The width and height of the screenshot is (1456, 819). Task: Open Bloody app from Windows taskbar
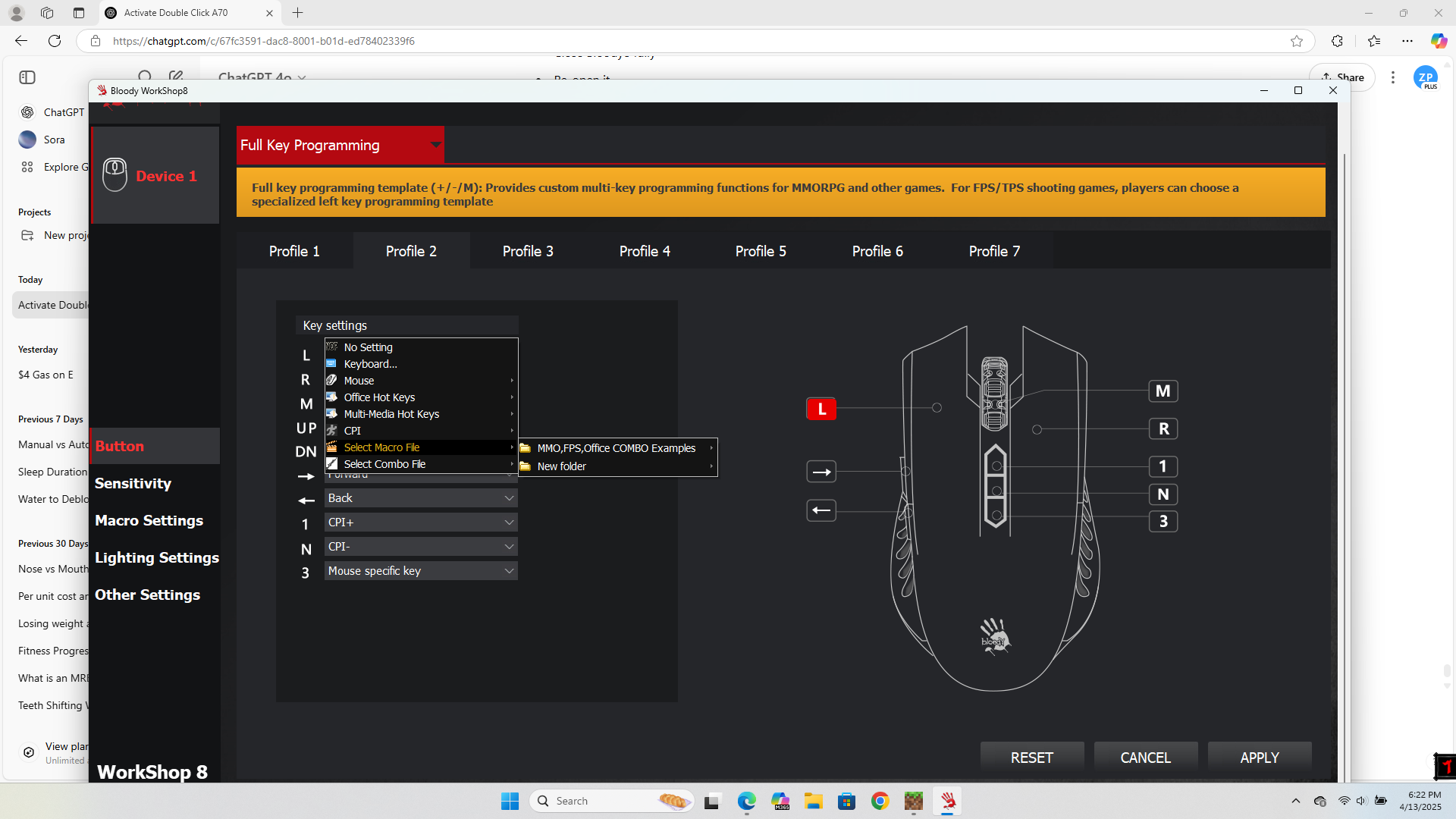[948, 801]
